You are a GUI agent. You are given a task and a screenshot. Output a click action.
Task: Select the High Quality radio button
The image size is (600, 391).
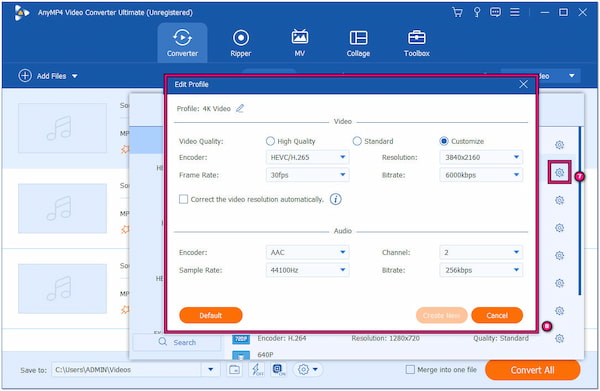270,141
